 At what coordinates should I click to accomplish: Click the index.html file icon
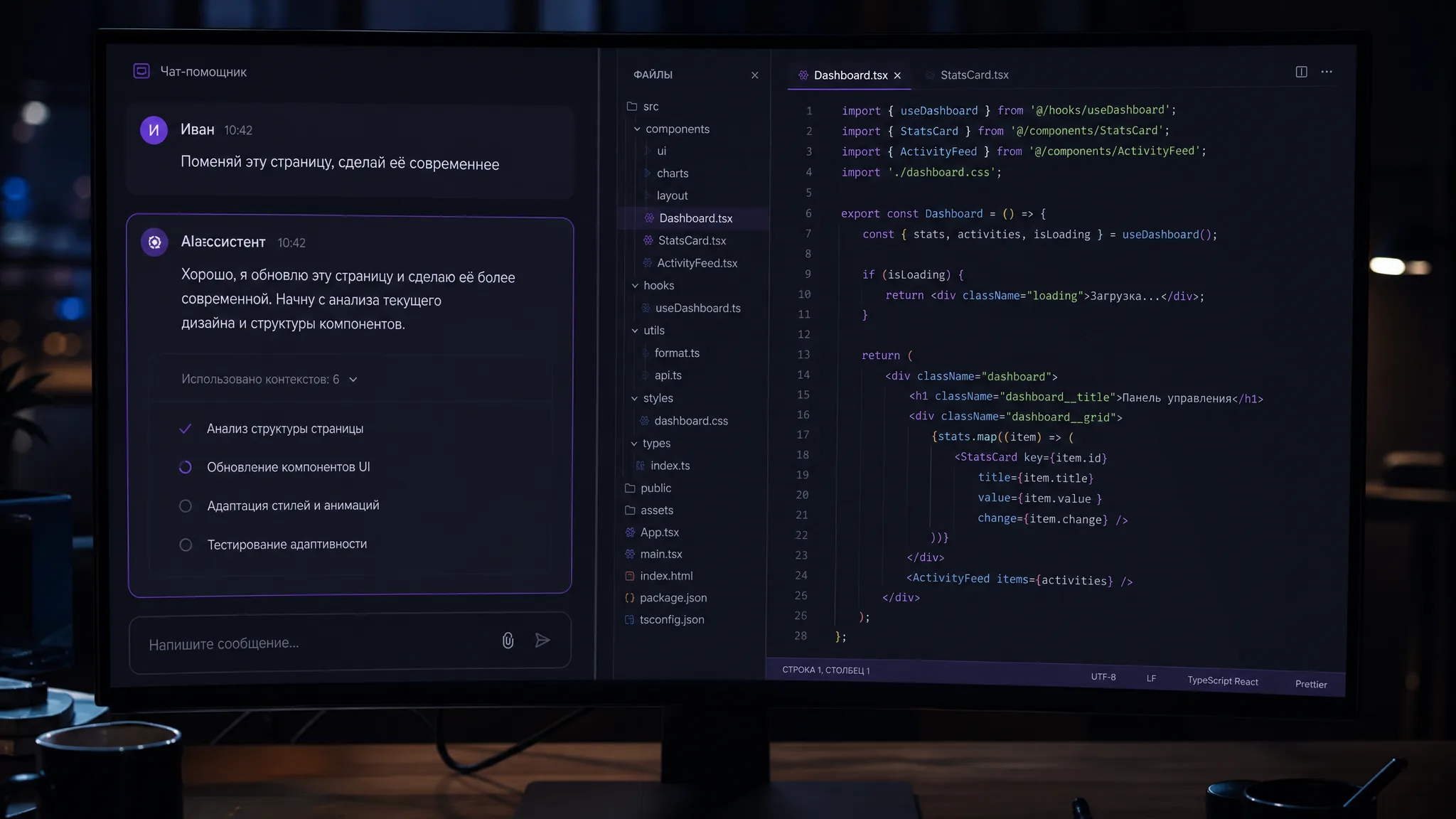click(x=629, y=576)
